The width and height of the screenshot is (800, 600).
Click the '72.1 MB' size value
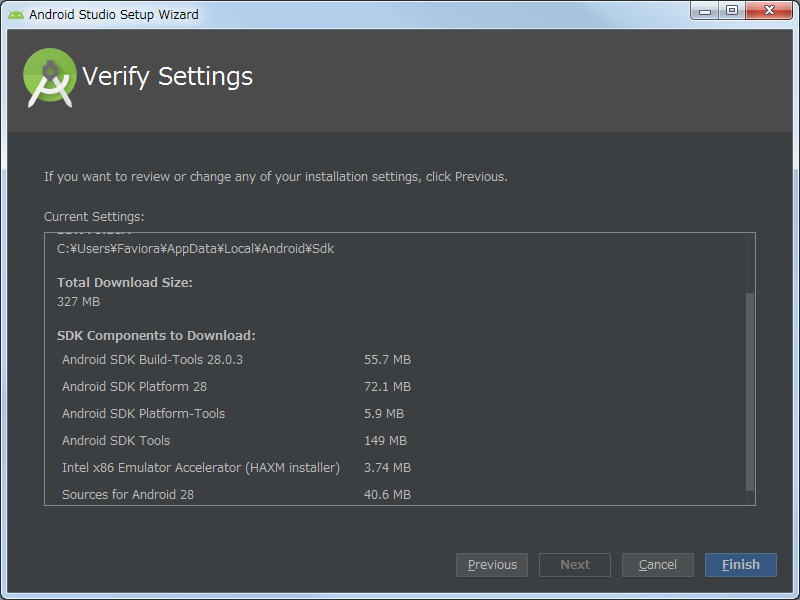387,387
